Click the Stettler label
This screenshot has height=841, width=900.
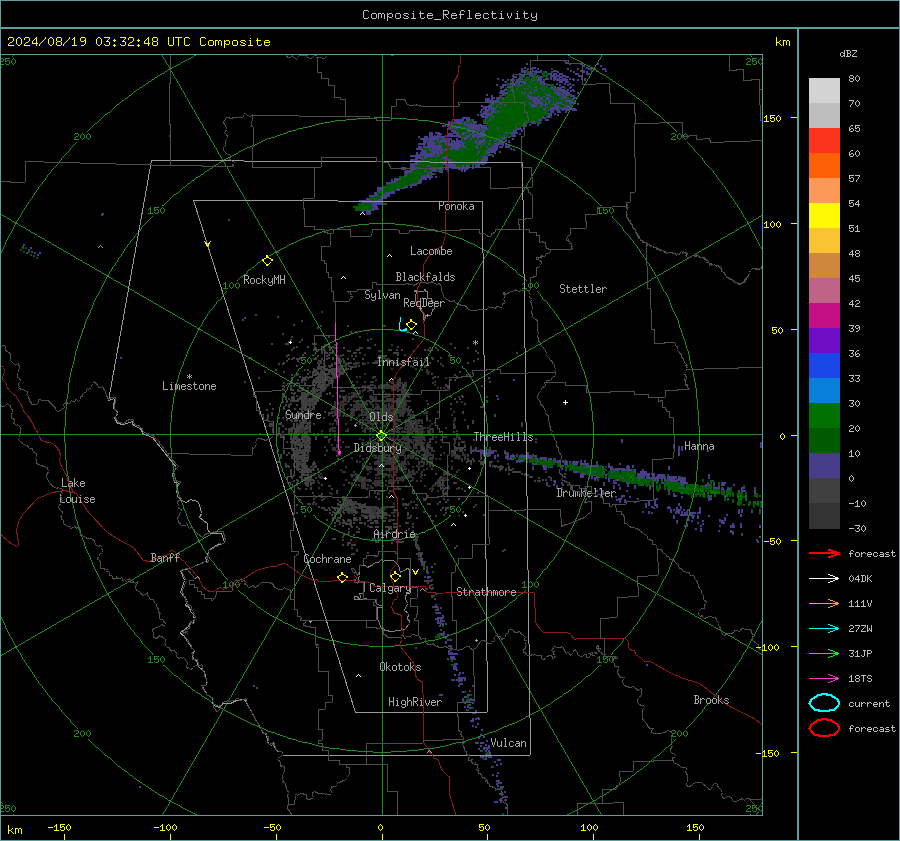[x=583, y=289]
